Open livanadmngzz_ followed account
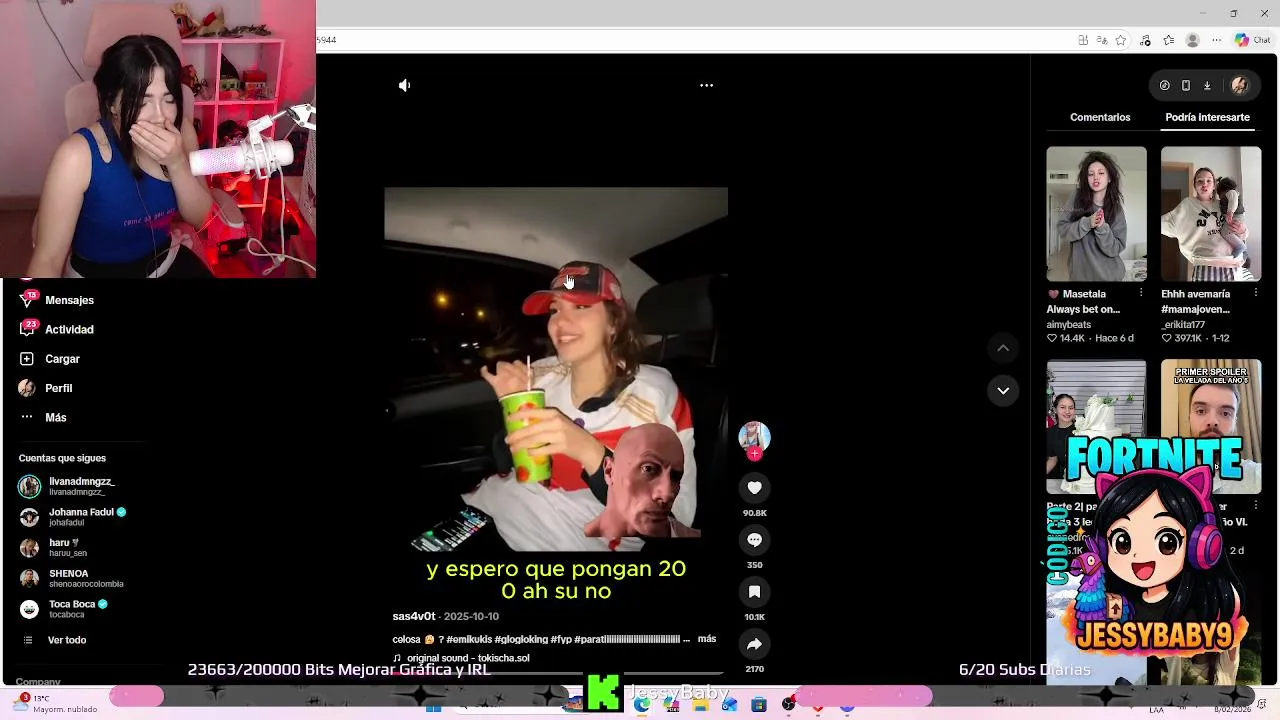This screenshot has height=720, width=1280. coord(80,486)
